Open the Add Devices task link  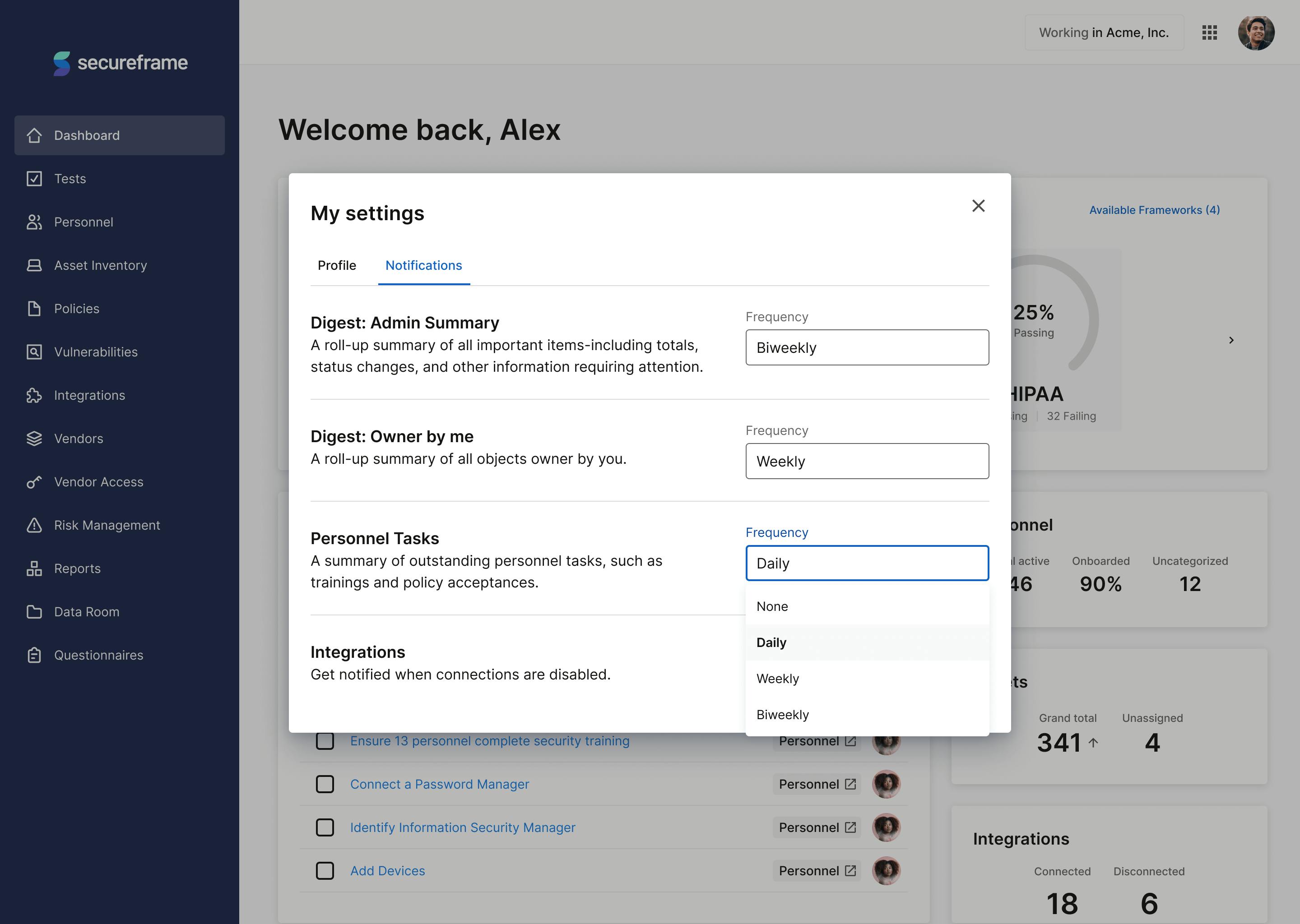point(388,870)
